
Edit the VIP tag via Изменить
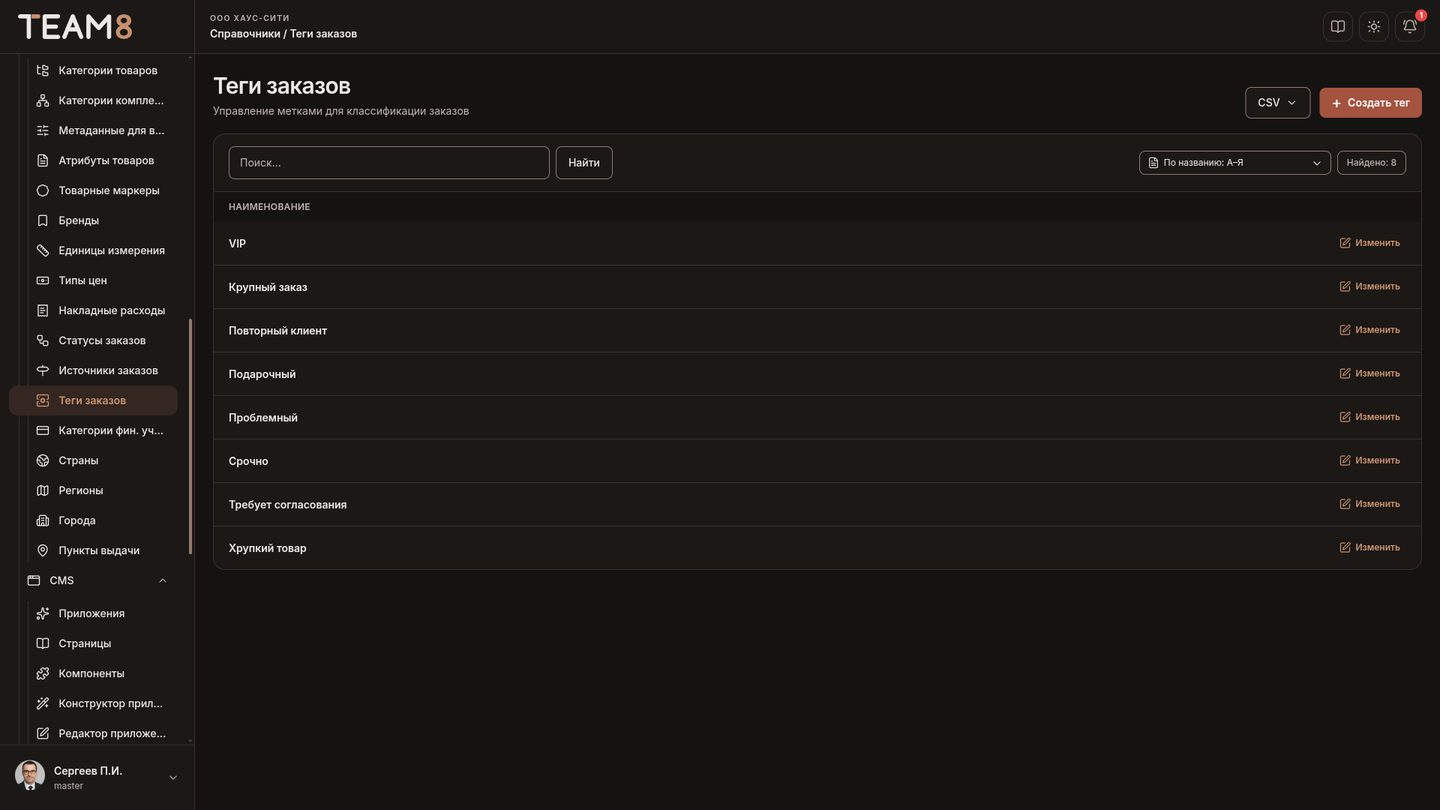click(1370, 243)
